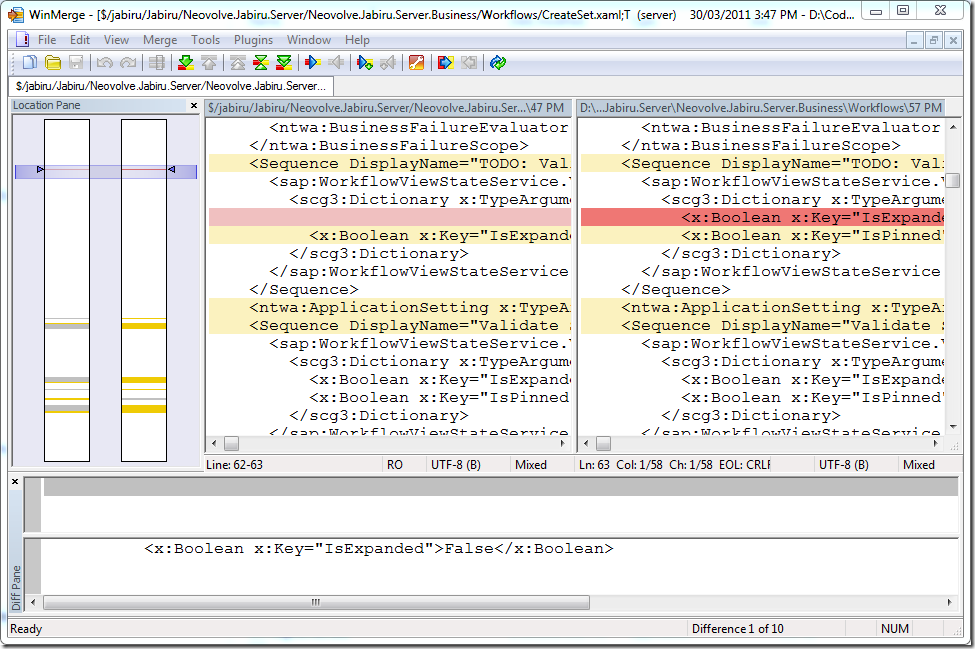The width and height of the screenshot is (975, 649).
Task: Click the right file bar in the Location Pane
Action: point(144,290)
